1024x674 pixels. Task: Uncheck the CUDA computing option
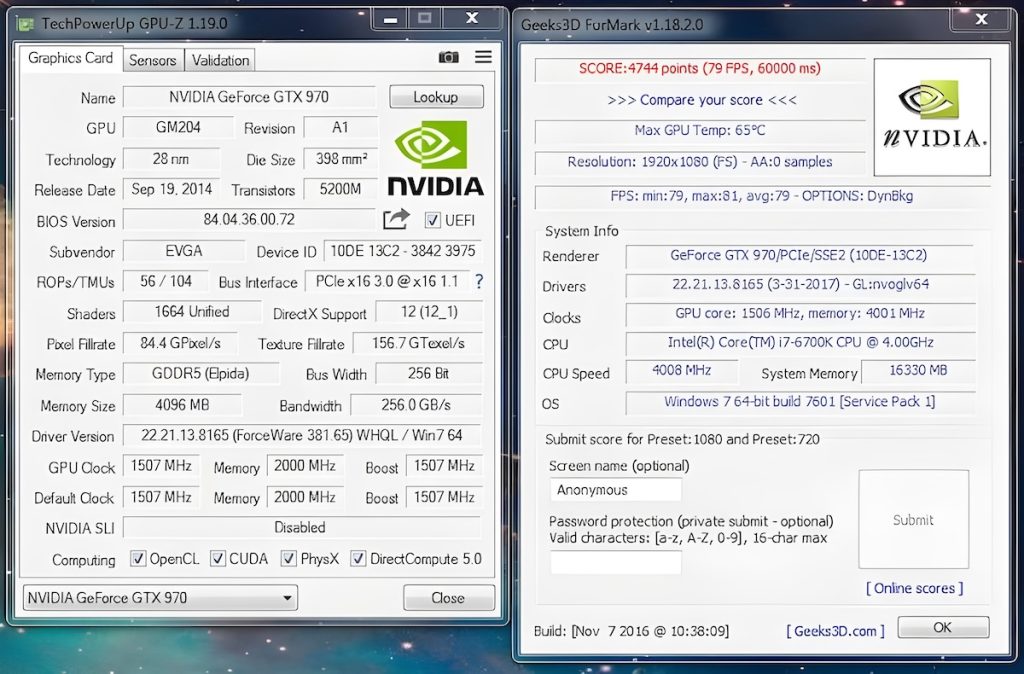click(x=217, y=560)
